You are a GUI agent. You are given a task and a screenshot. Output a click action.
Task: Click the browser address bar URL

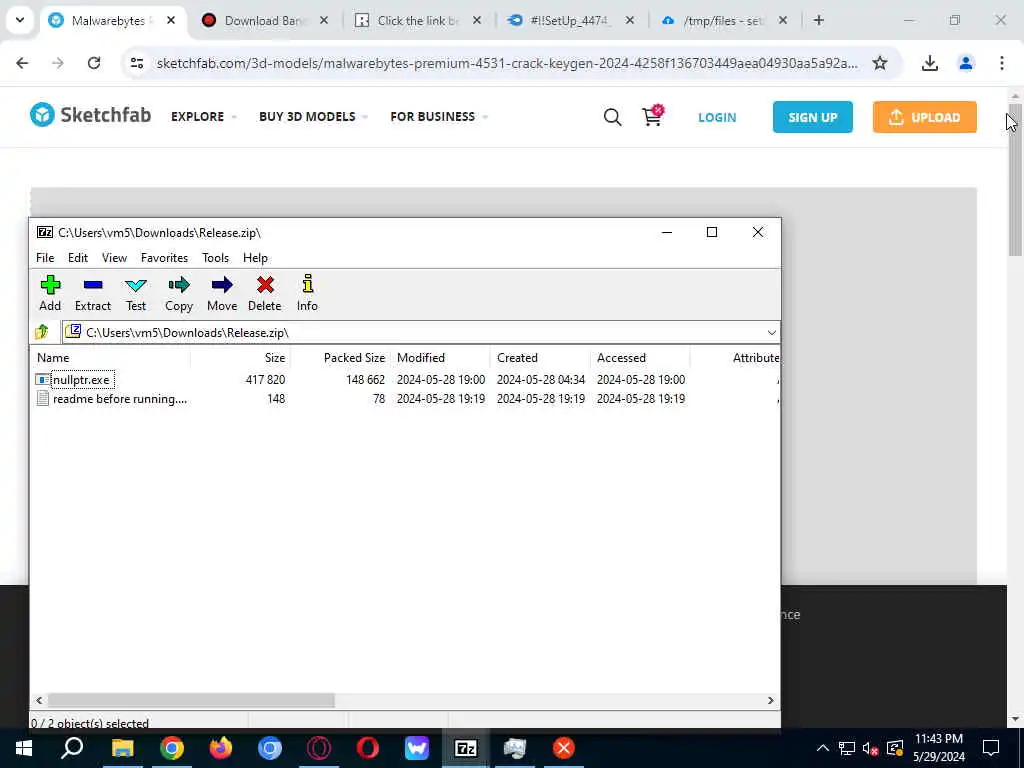click(x=507, y=63)
